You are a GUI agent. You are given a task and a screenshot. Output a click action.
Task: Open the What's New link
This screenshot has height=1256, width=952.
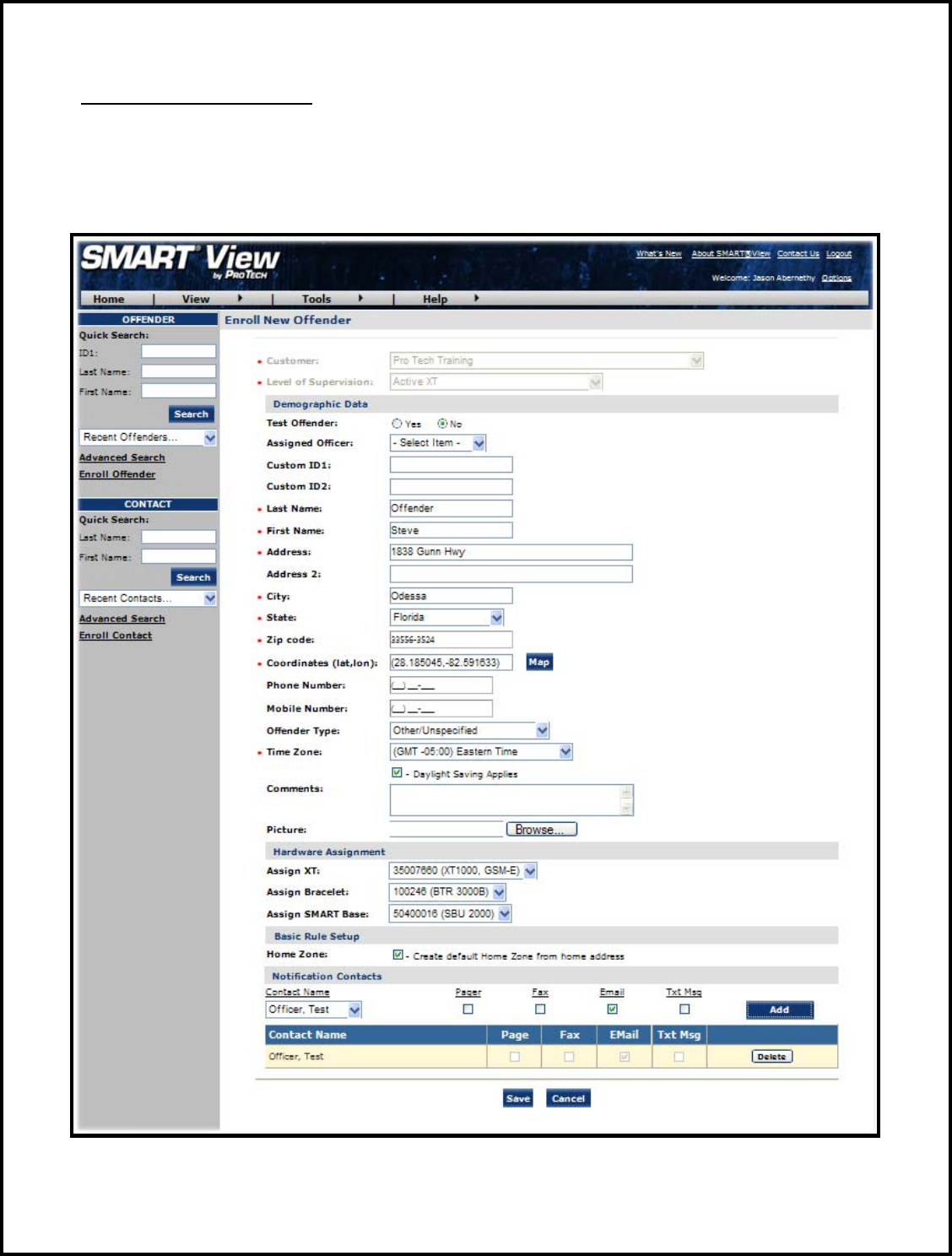click(658, 254)
